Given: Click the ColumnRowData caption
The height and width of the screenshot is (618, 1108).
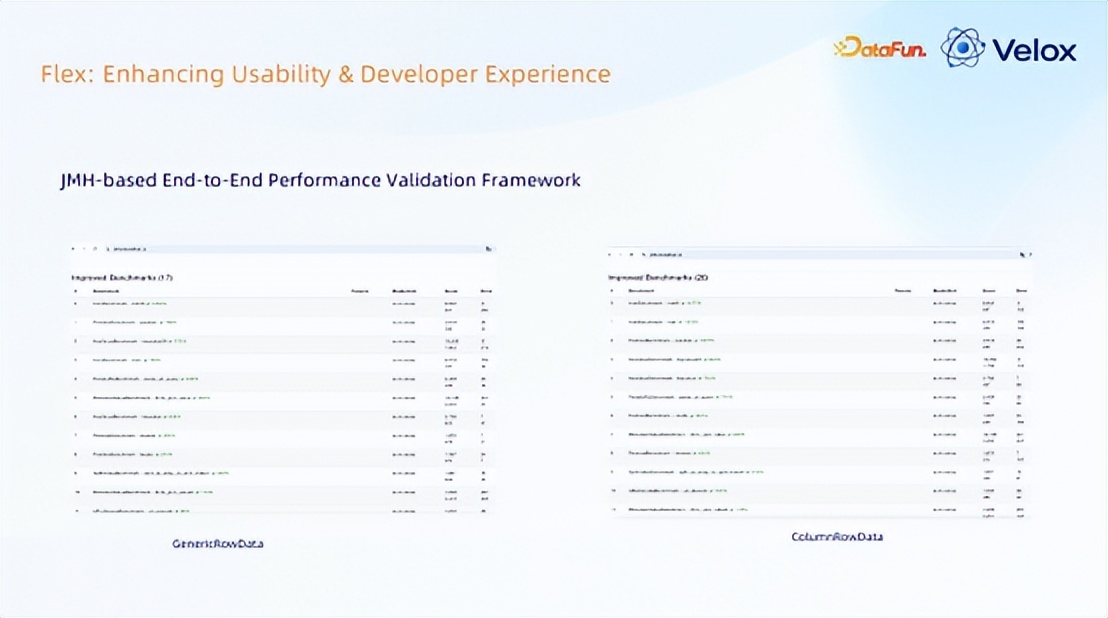Looking at the screenshot, I should click(x=837, y=537).
